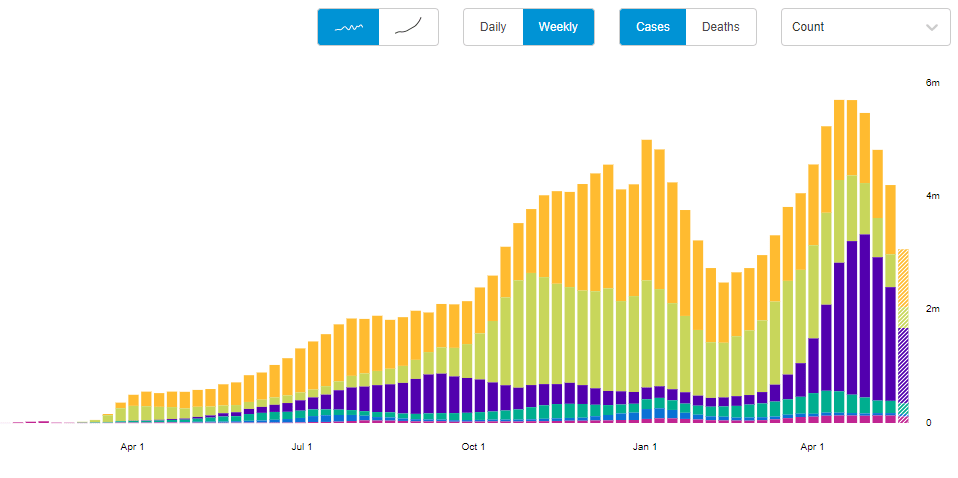Click the Jan 1 axis label
This screenshot has height=478, width=958.
pyautogui.click(x=645, y=447)
